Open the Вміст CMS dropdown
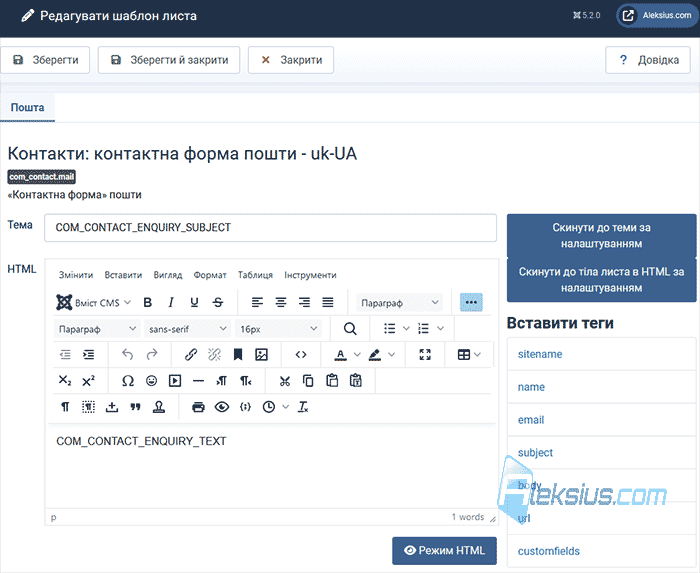Viewport: 700px width, 573px height. 94,303
